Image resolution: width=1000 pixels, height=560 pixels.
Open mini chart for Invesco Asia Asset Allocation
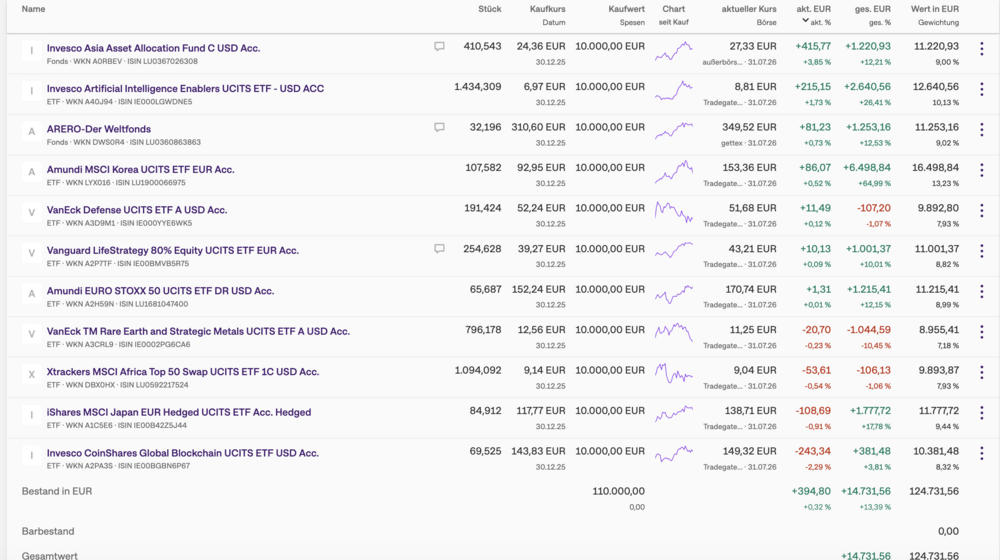pyautogui.click(x=673, y=50)
